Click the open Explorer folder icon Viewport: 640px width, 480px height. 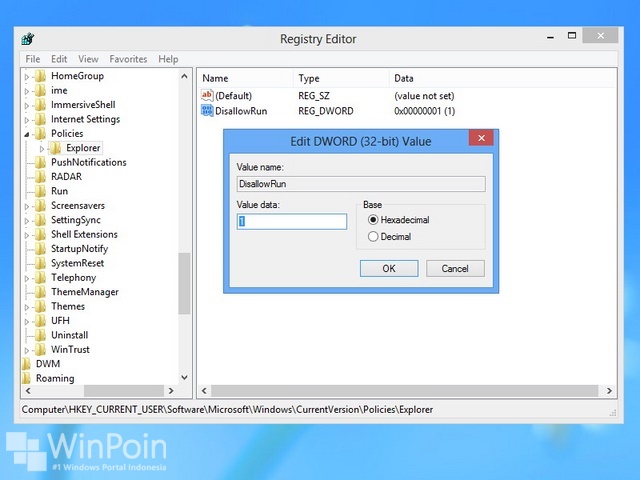click(x=56, y=148)
